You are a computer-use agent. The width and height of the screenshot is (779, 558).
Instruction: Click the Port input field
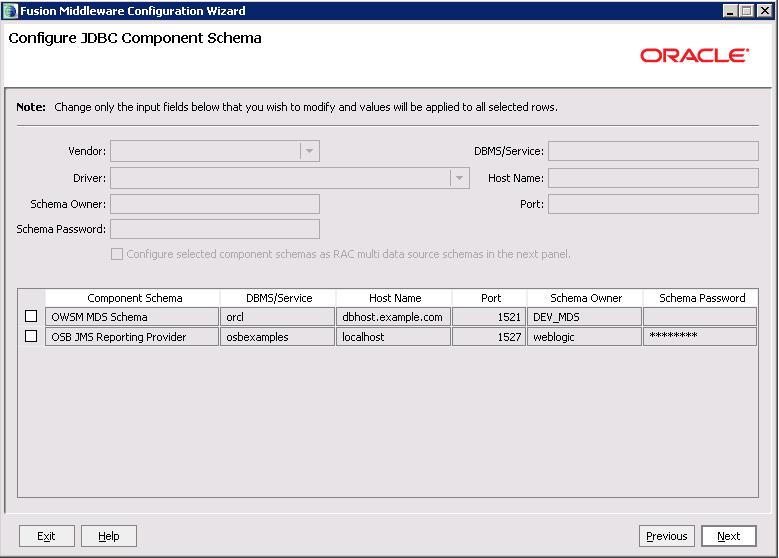(x=653, y=204)
